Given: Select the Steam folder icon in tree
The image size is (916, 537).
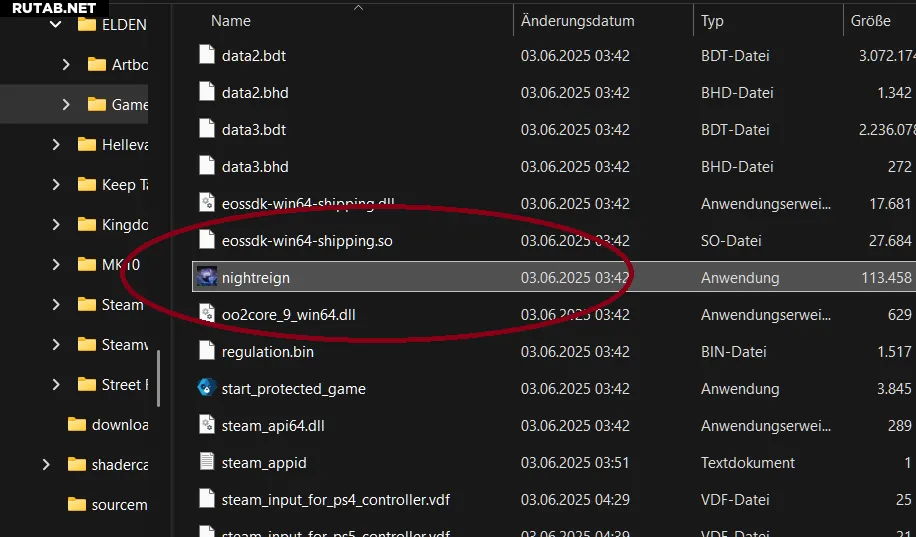Looking at the screenshot, I should pos(87,304).
